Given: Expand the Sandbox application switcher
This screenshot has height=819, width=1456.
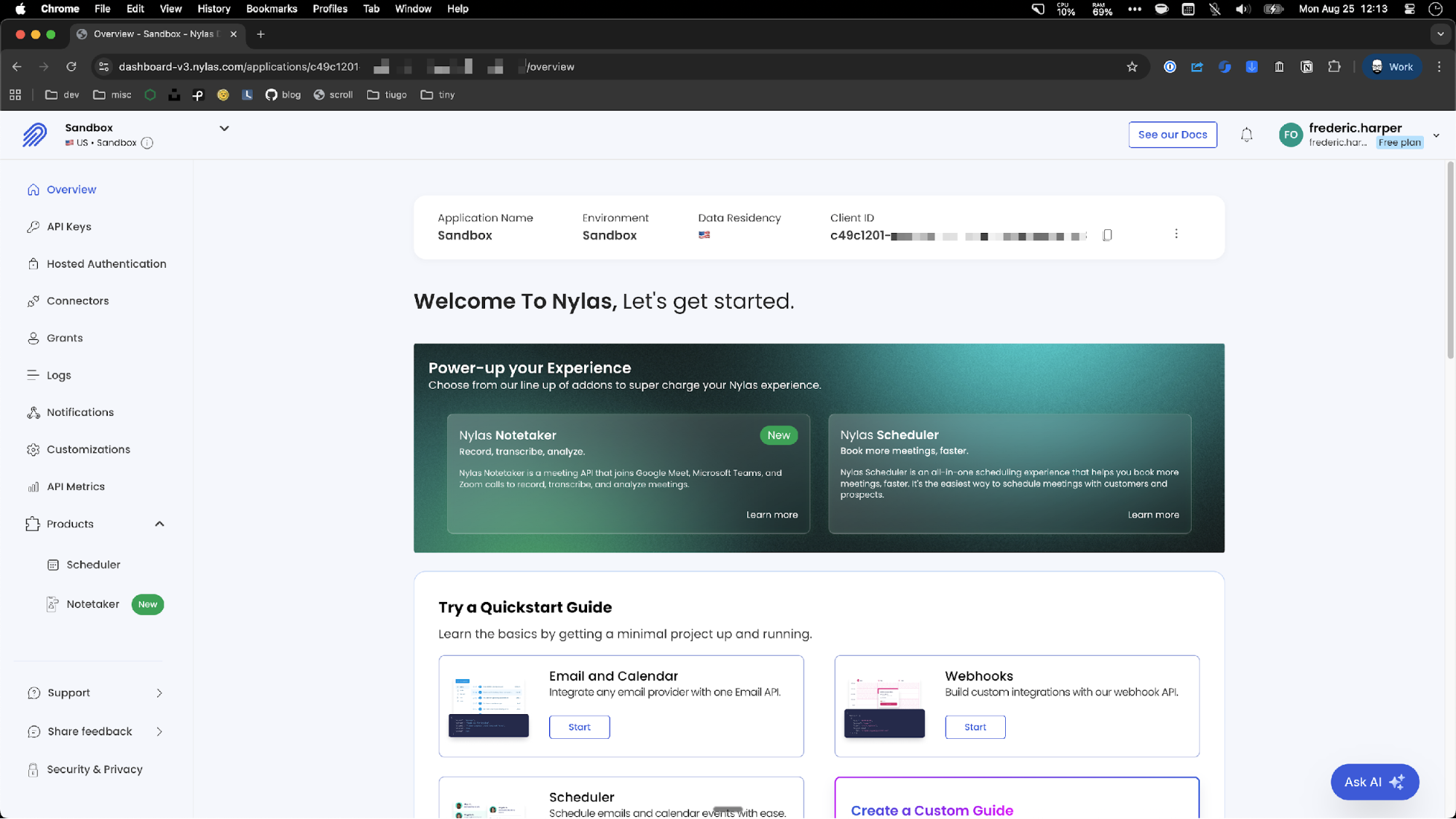Looking at the screenshot, I should click(224, 128).
